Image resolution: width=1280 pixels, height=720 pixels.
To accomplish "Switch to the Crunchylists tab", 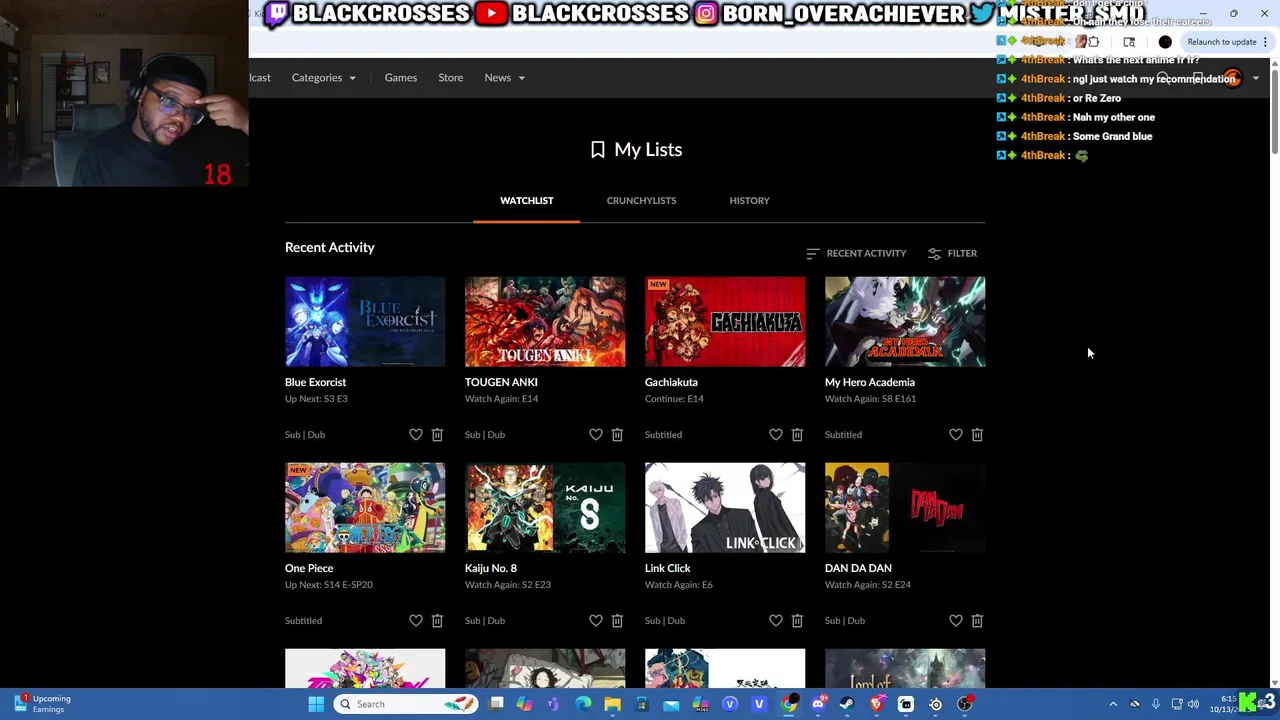I will pos(641,201).
